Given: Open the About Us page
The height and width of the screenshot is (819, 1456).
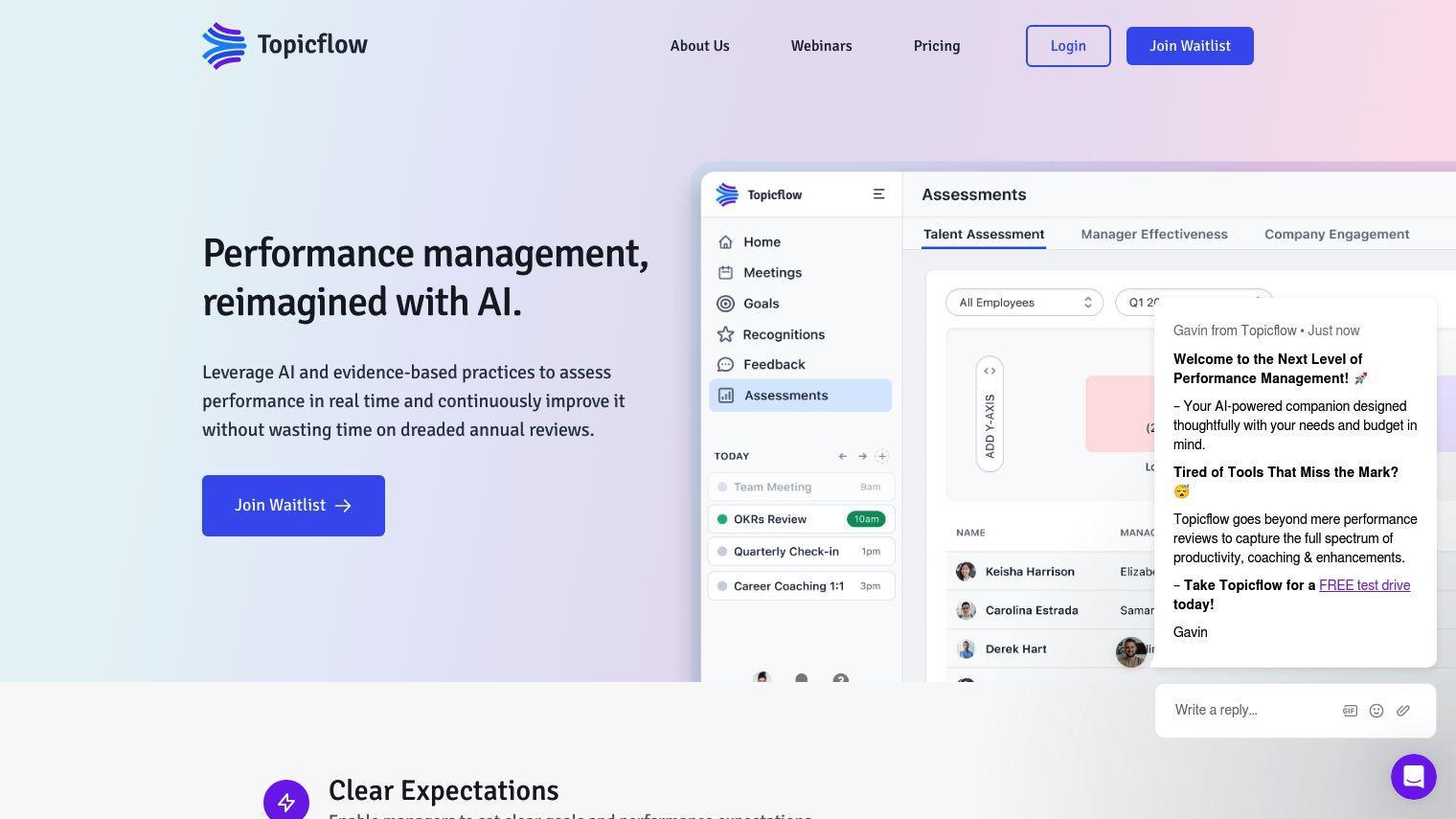Looking at the screenshot, I should click(699, 46).
